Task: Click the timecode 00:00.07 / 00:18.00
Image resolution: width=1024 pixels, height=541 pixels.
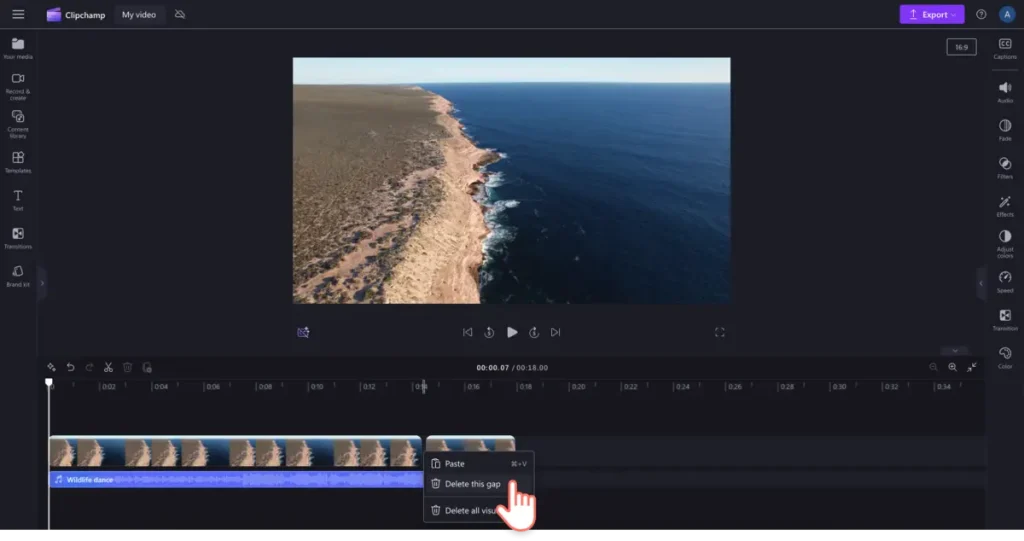Action: [x=512, y=367]
